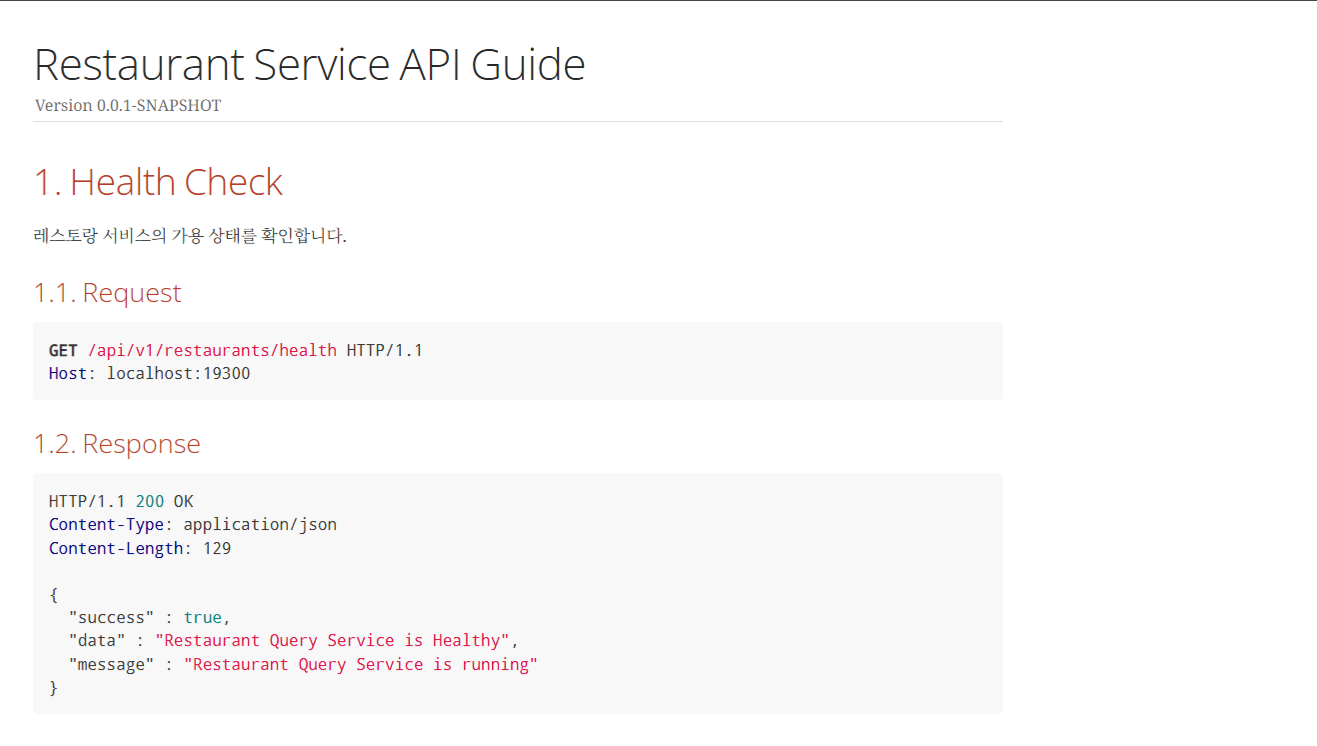This screenshot has height=746, width=1317.
Task: Click the "true" JSON value
Action: [x=203, y=618]
